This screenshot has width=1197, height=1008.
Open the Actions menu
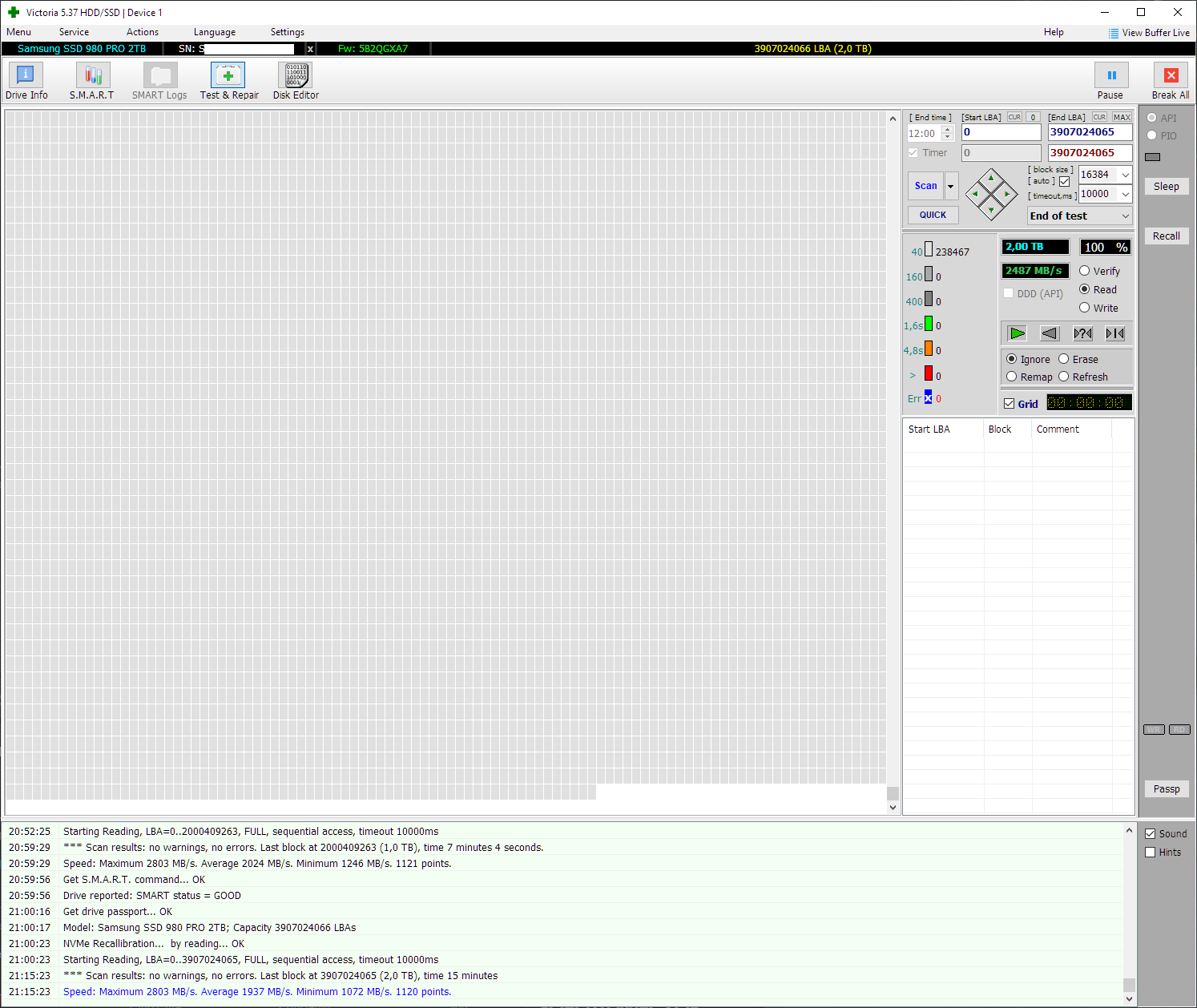143,32
